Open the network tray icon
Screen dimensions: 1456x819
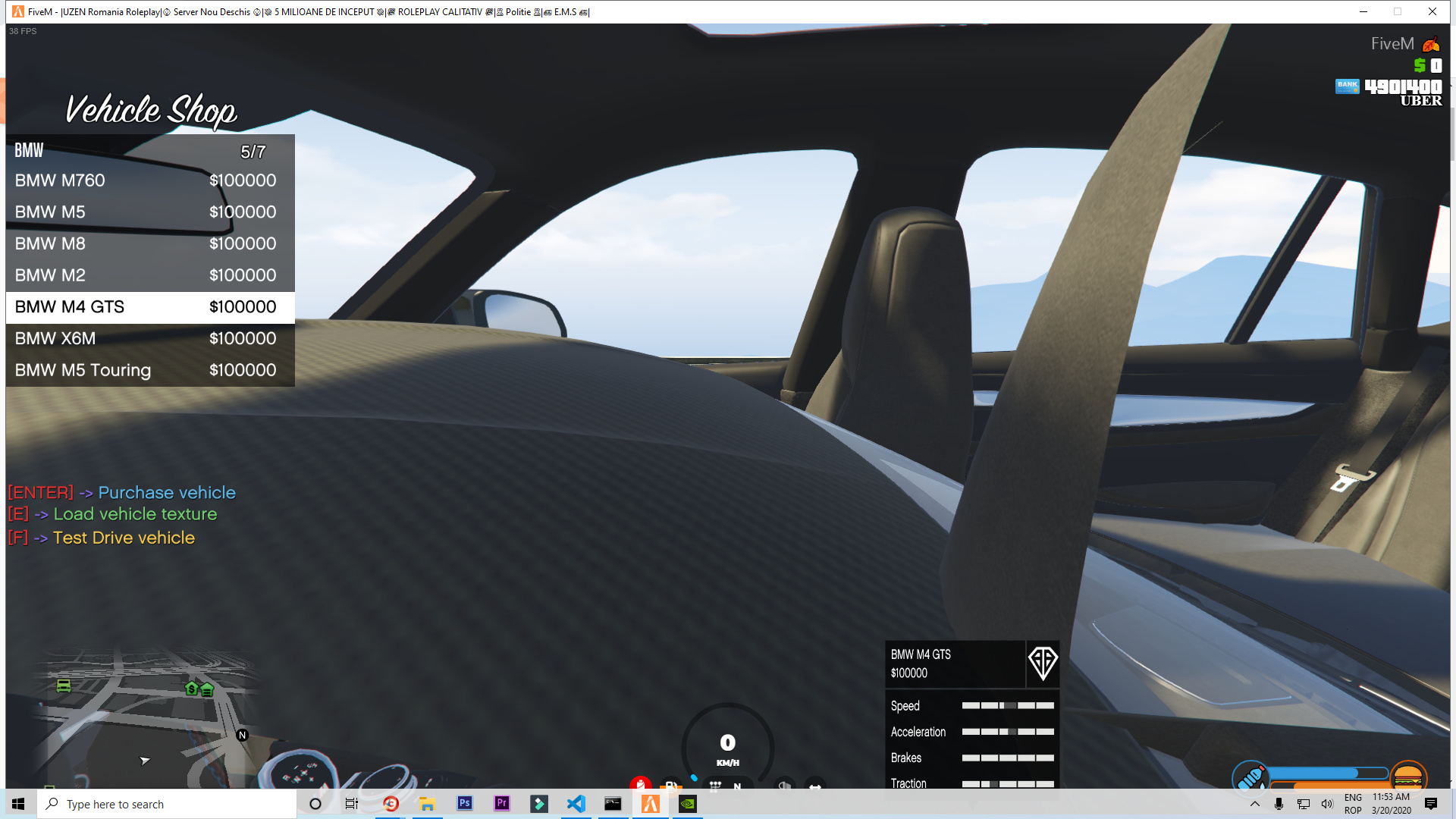point(1304,804)
